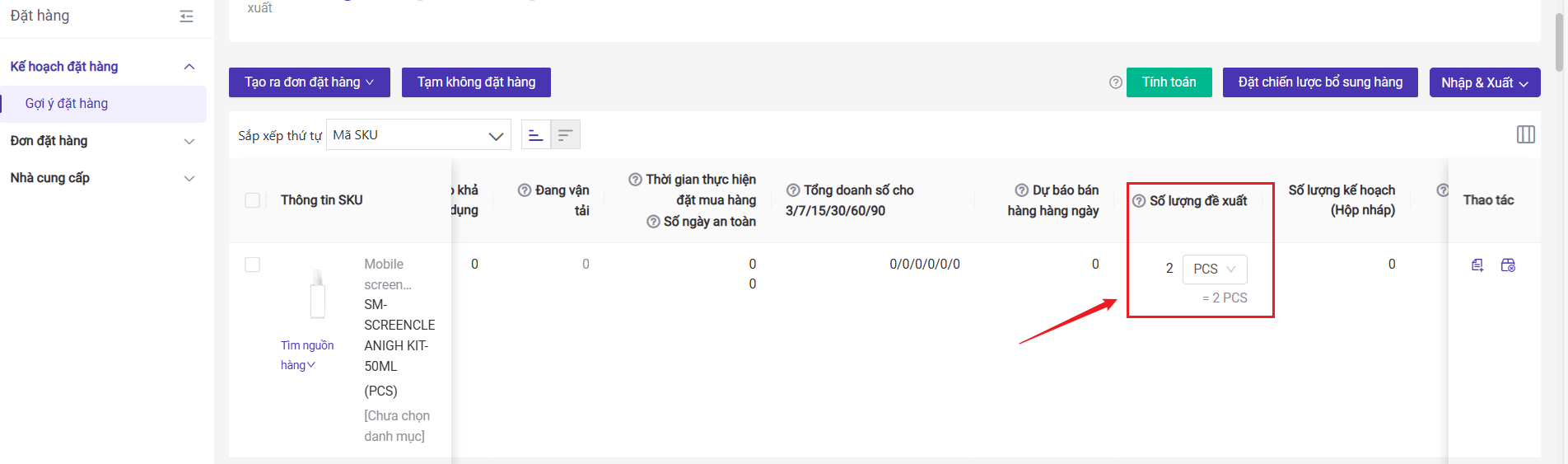
Task: Open the PCS unit dropdown
Action: [1215, 269]
